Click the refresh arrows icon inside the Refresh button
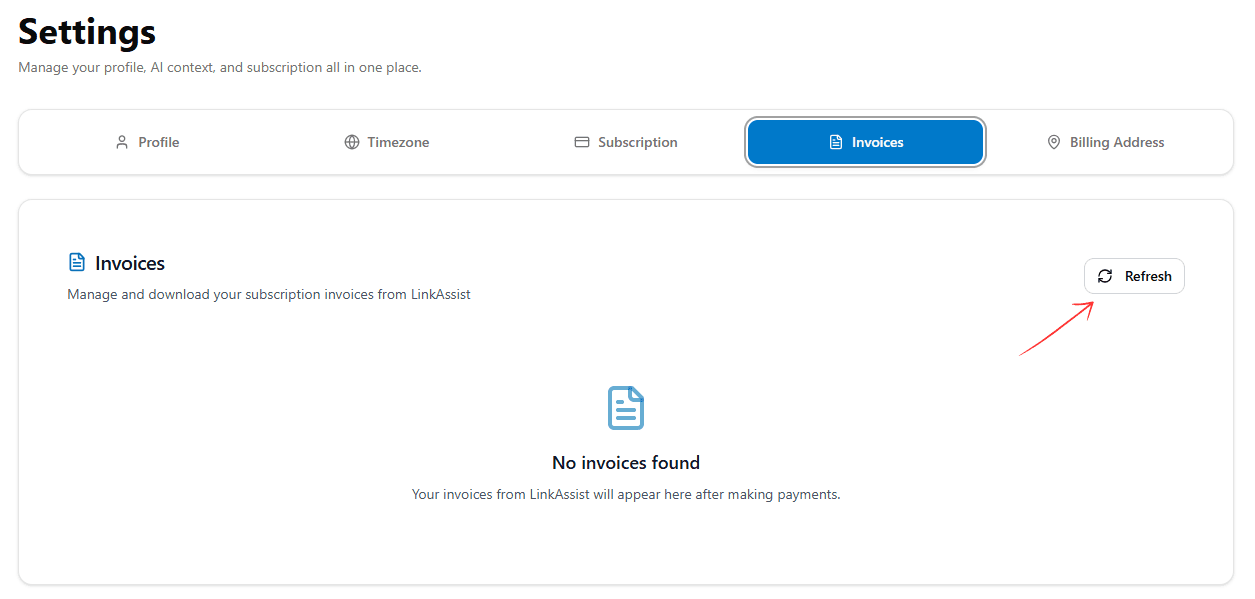The width and height of the screenshot is (1255, 599). (x=1104, y=276)
